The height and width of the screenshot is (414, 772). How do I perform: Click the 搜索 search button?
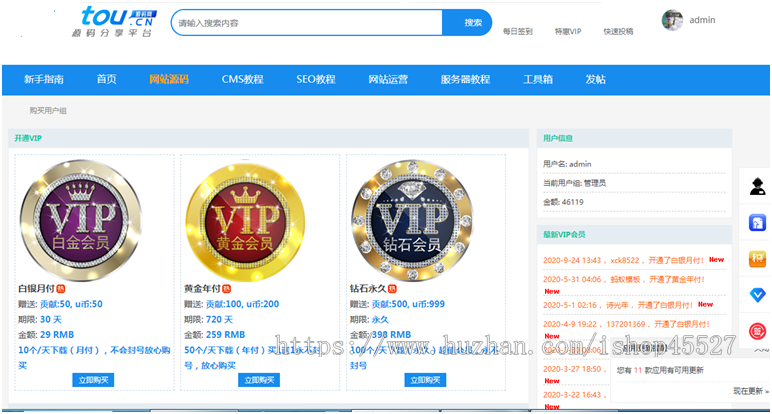(x=467, y=23)
